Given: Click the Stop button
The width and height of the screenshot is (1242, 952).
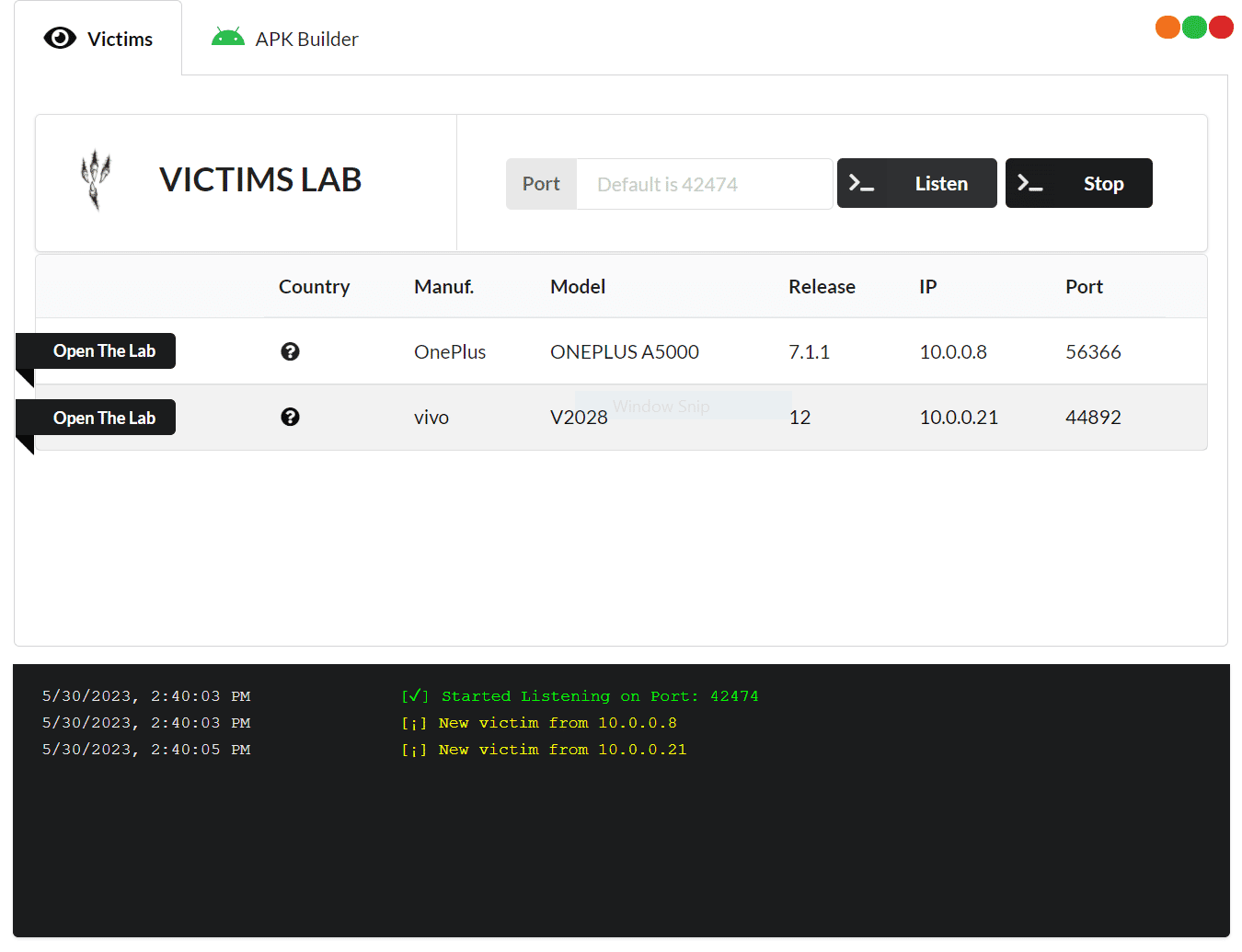Looking at the screenshot, I should pyautogui.click(x=1079, y=183).
